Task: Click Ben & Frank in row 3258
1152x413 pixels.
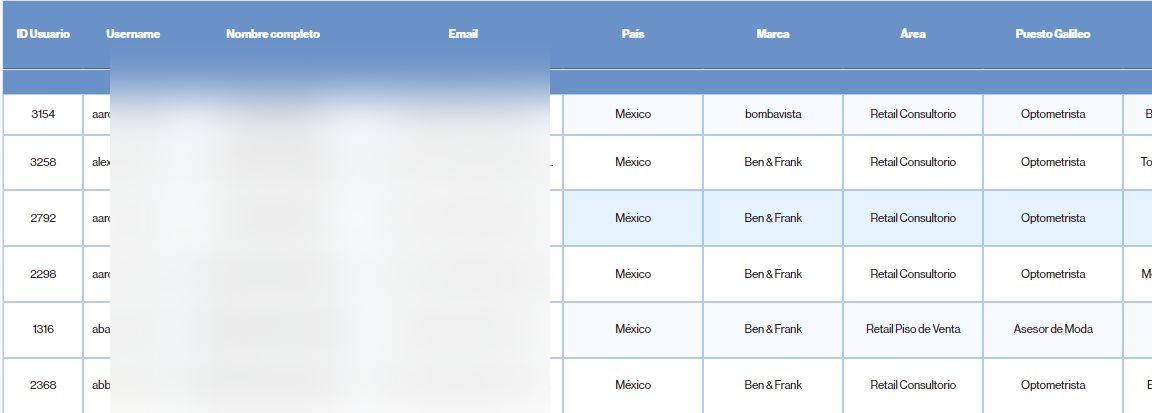Action: pyautogui.click(x=773, y=162)
